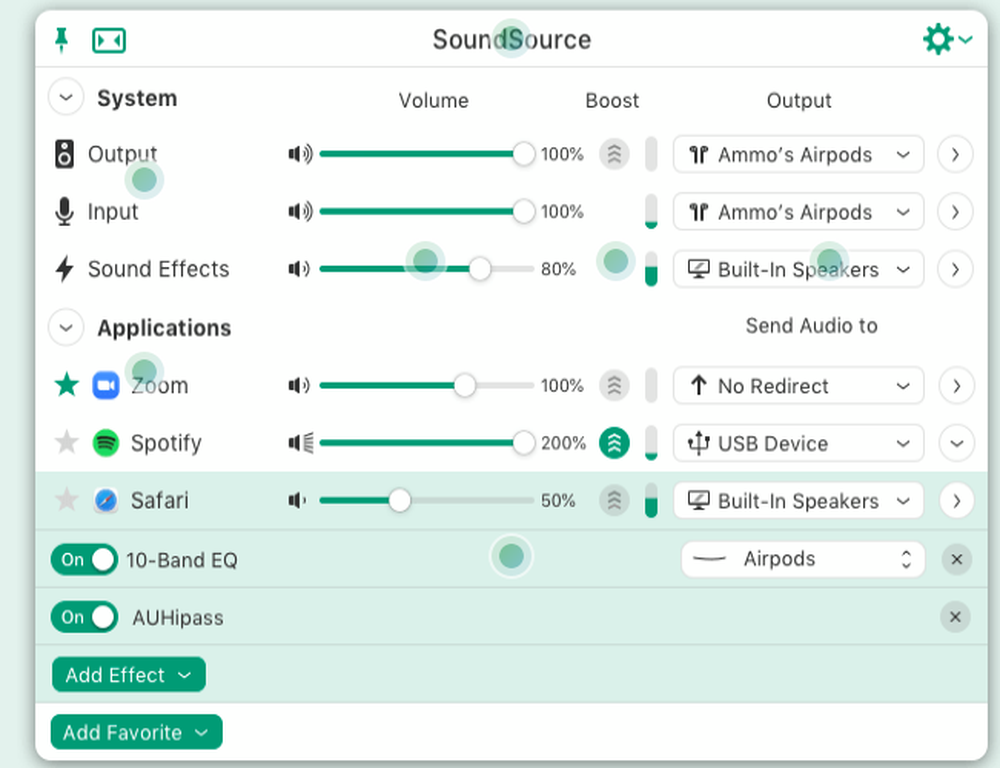Click the AUHipass effect name
Viewport: 1000px width, 768px height.
coord(178,617)
